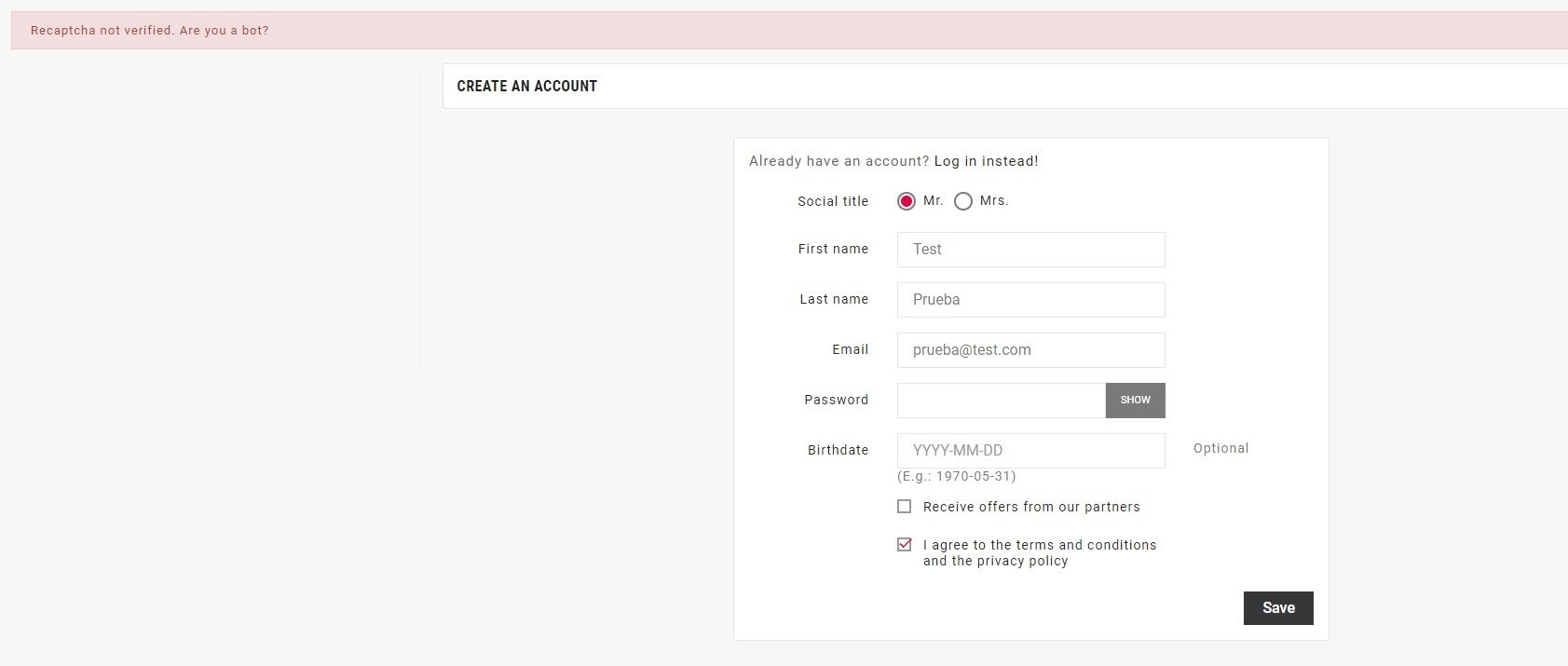Click the 1970-05-31 example date hint

click(x=956, y=476)
